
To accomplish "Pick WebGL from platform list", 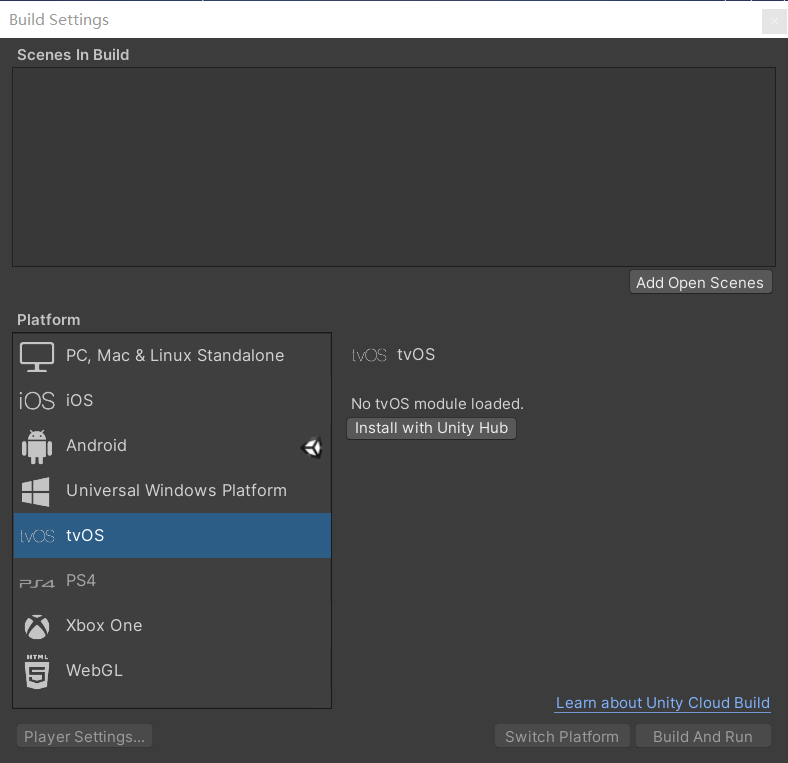I will [x=172, y=671].
